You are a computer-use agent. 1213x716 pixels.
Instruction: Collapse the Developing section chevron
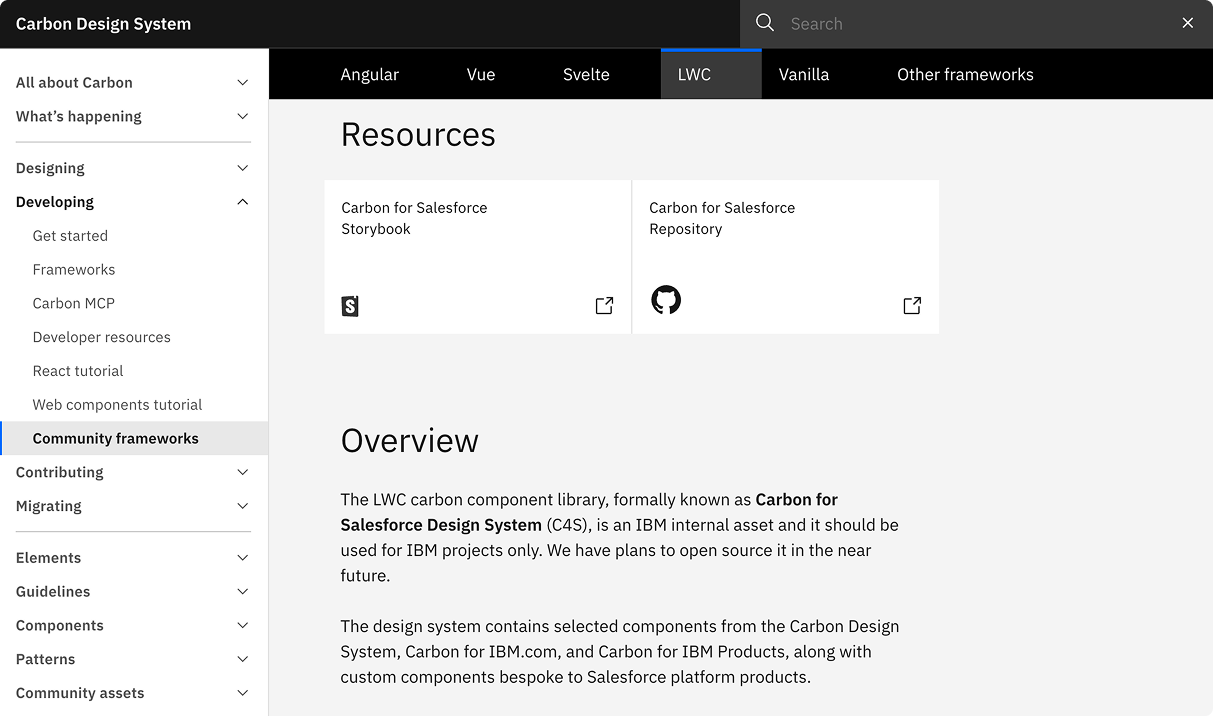242,202
